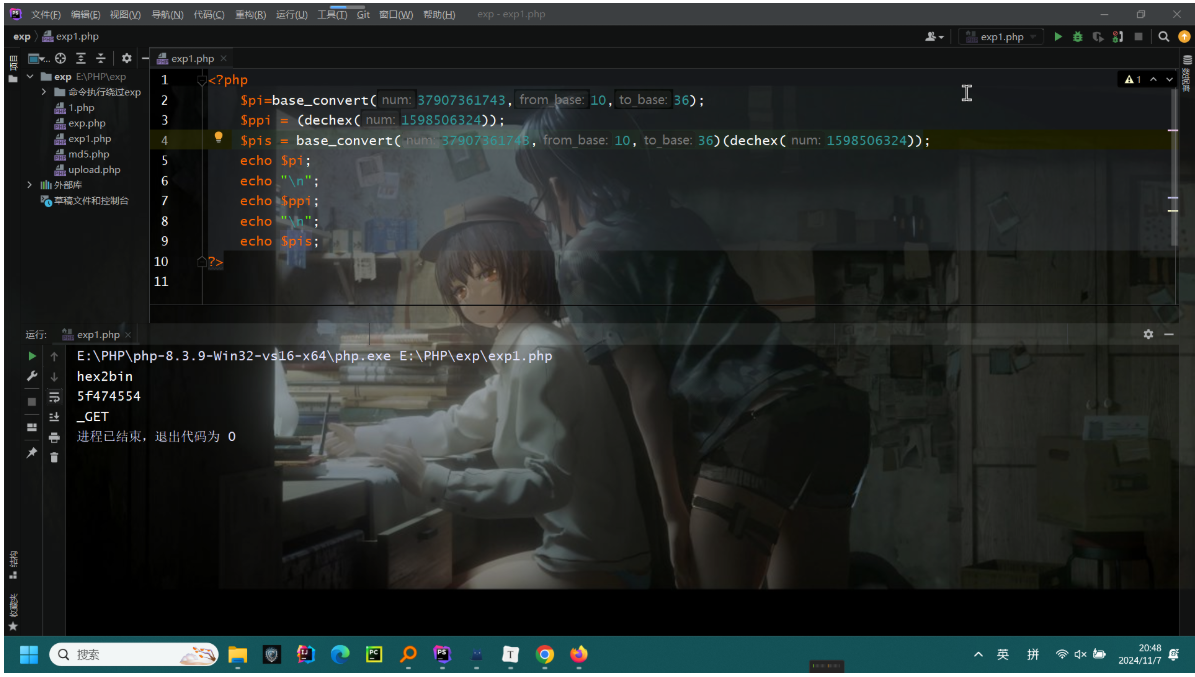Open the project view mode dropdown
Screen dimensions: 1195x677
click(39, 59)
